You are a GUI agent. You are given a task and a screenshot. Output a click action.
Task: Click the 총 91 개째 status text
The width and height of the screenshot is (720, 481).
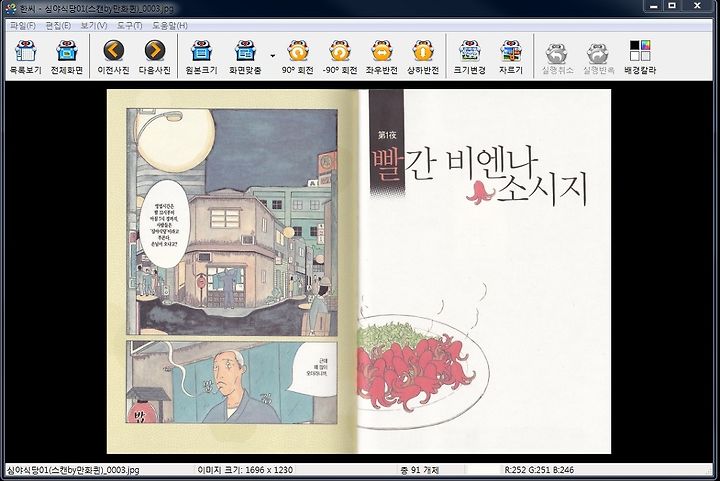coord(420,470)
